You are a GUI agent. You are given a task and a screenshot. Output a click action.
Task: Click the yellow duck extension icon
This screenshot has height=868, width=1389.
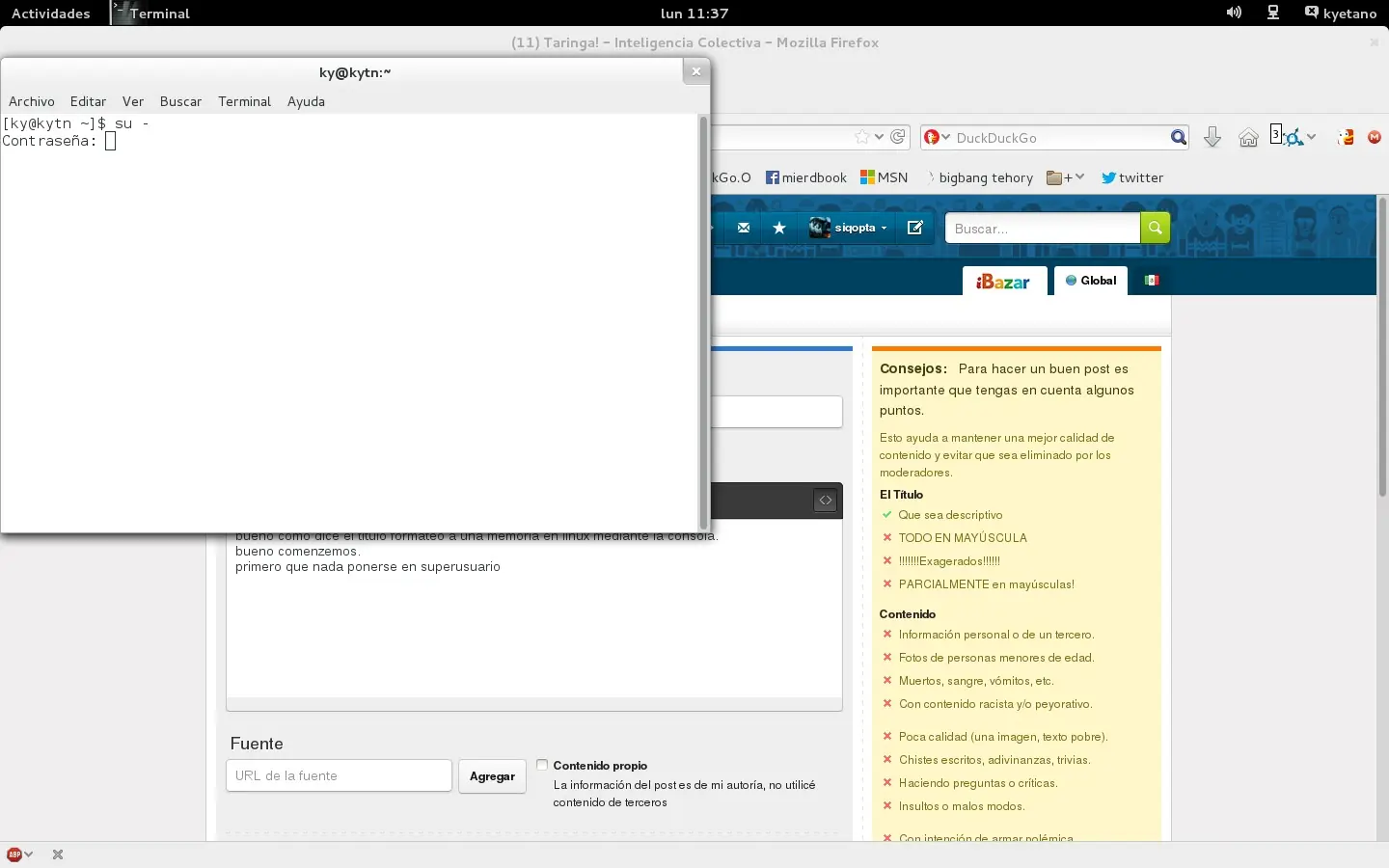(x=1347, y=138)
